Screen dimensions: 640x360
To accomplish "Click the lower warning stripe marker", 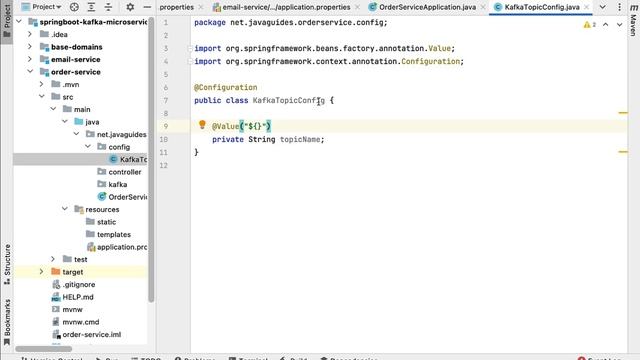I will [623, 151].
